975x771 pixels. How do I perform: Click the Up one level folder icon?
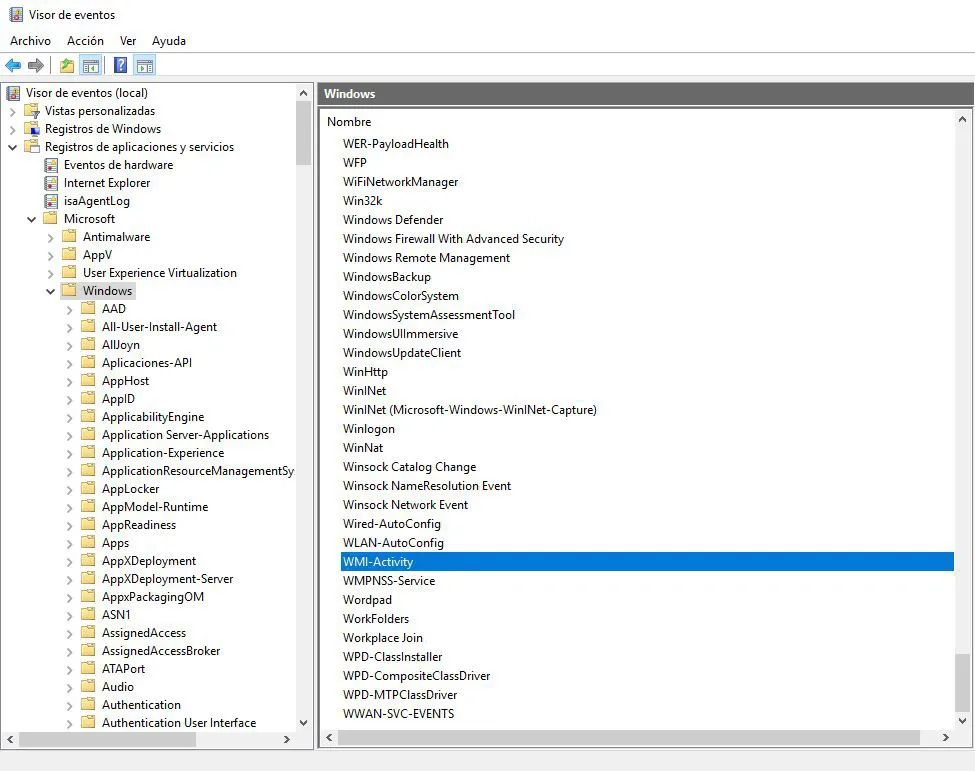coord(67,65)
